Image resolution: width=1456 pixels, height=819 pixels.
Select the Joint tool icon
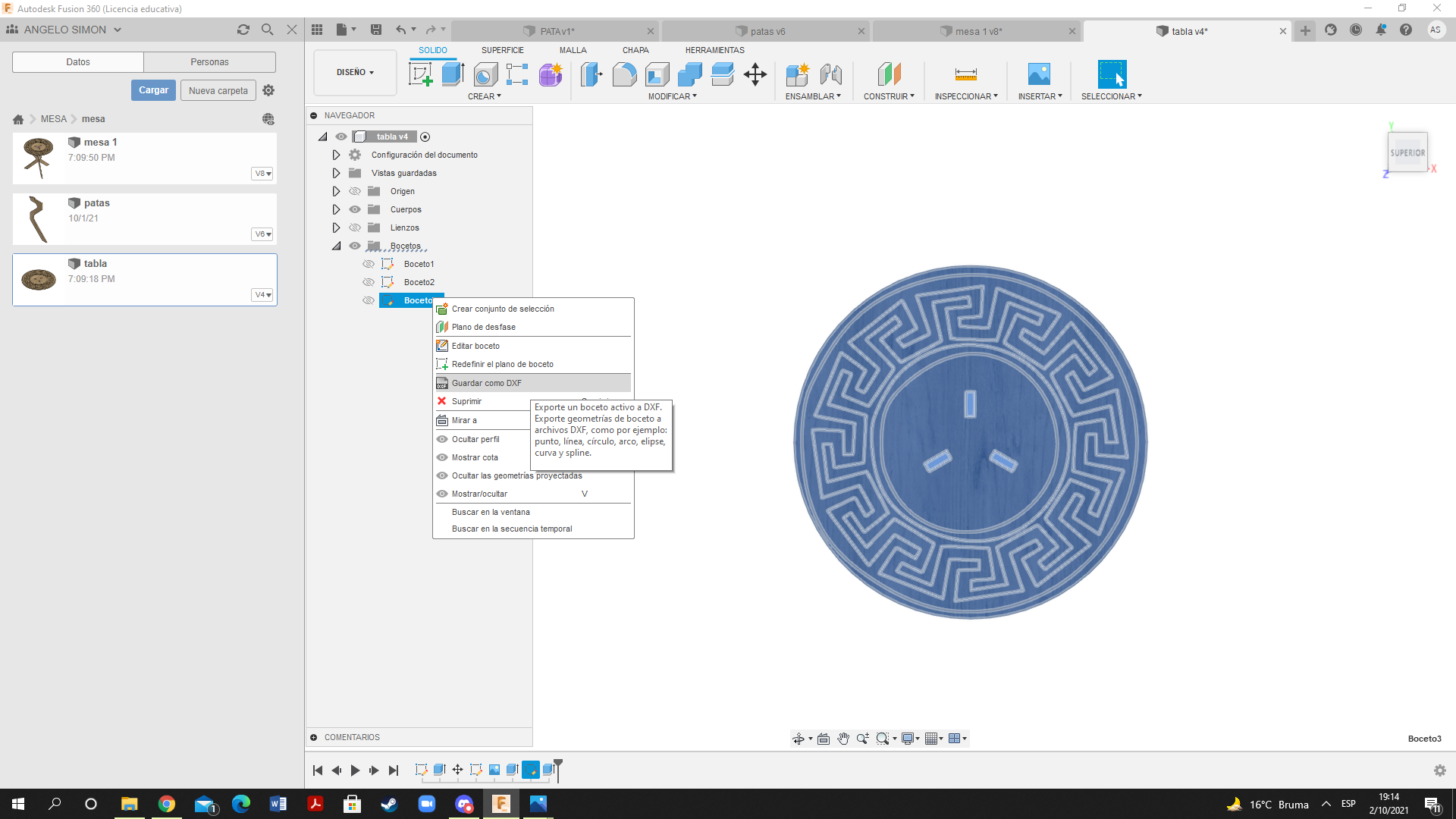(830, 74)
